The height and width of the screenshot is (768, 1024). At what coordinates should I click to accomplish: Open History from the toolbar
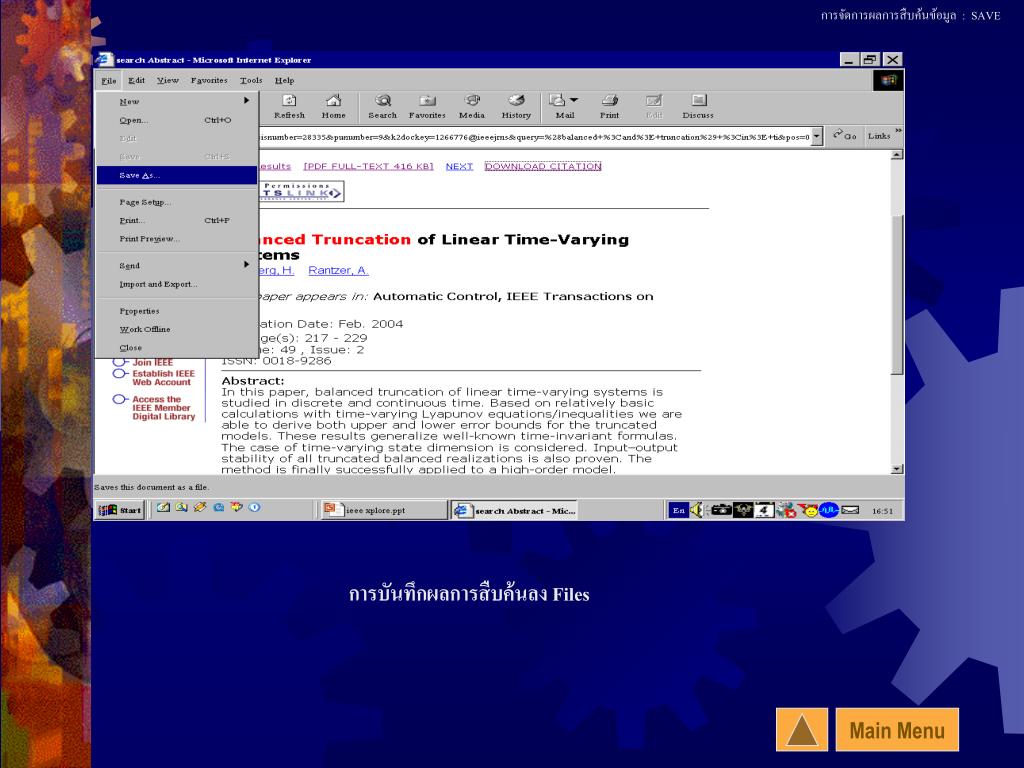point(516,106)
